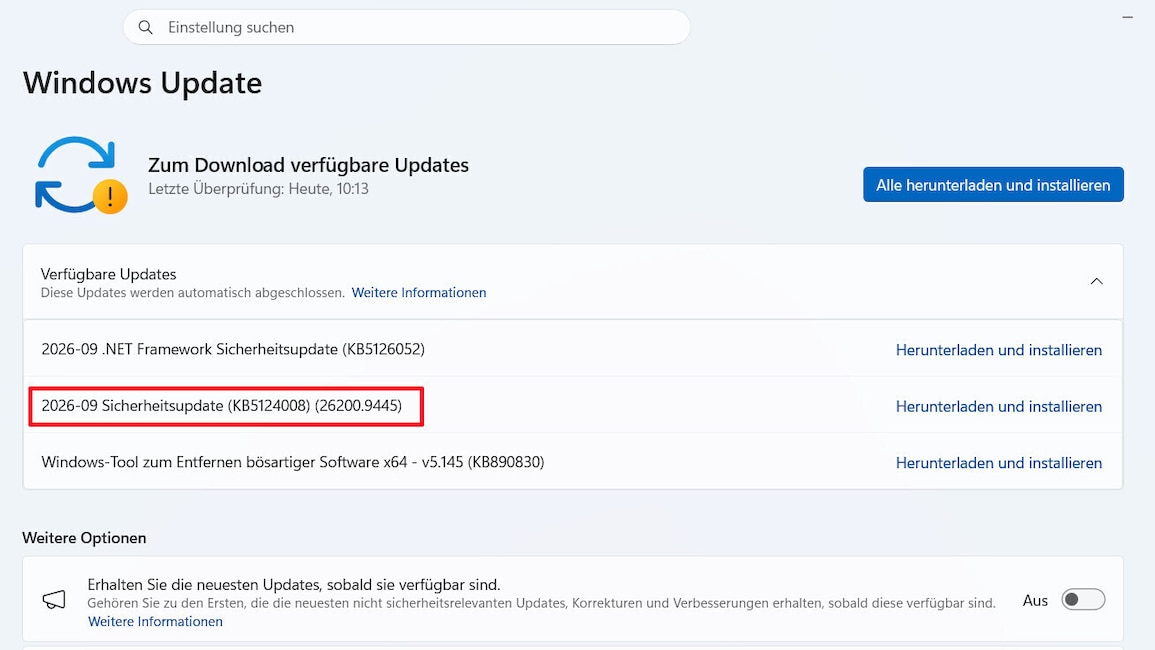Open Weitere Informationen link under Verfügbare Updates

[418, 293]
